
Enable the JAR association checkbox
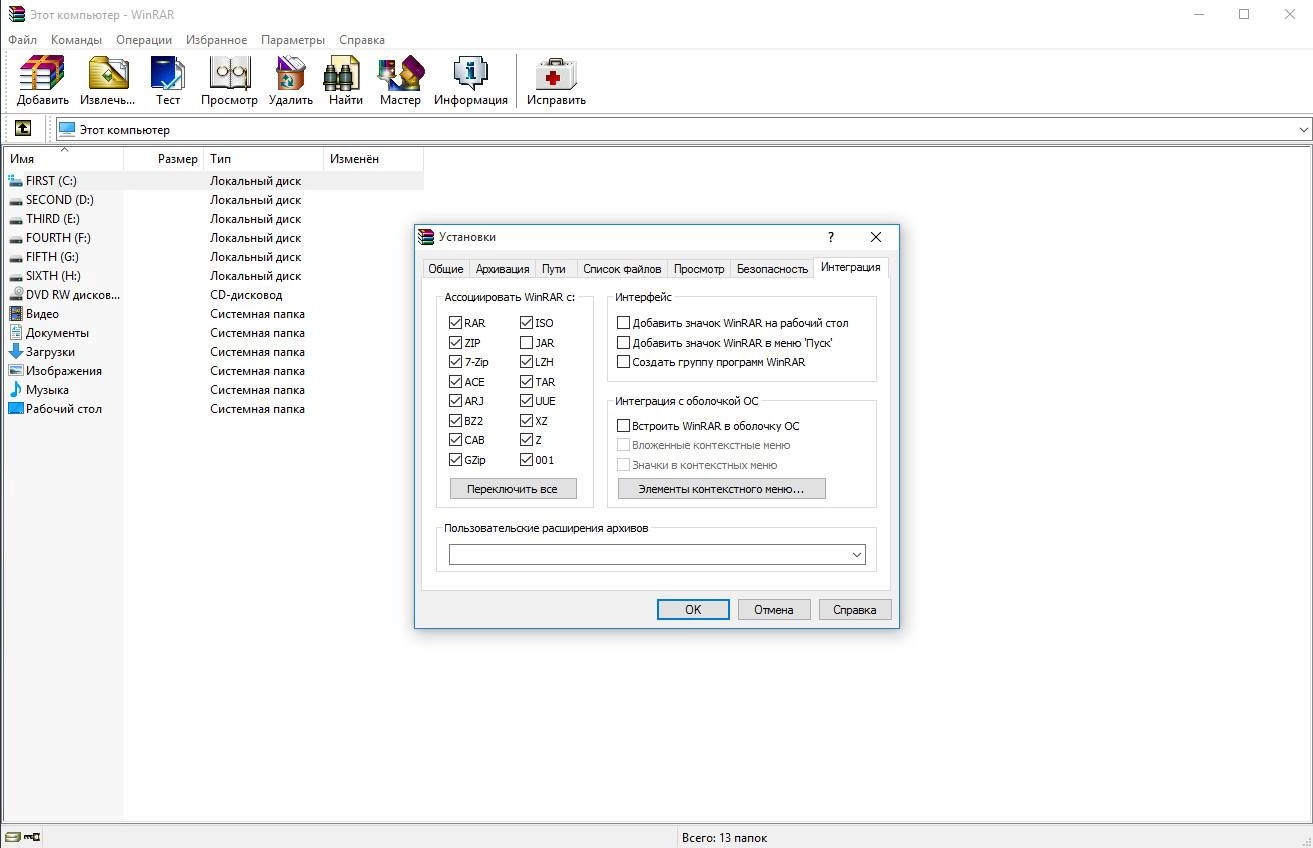click(526, 343)
